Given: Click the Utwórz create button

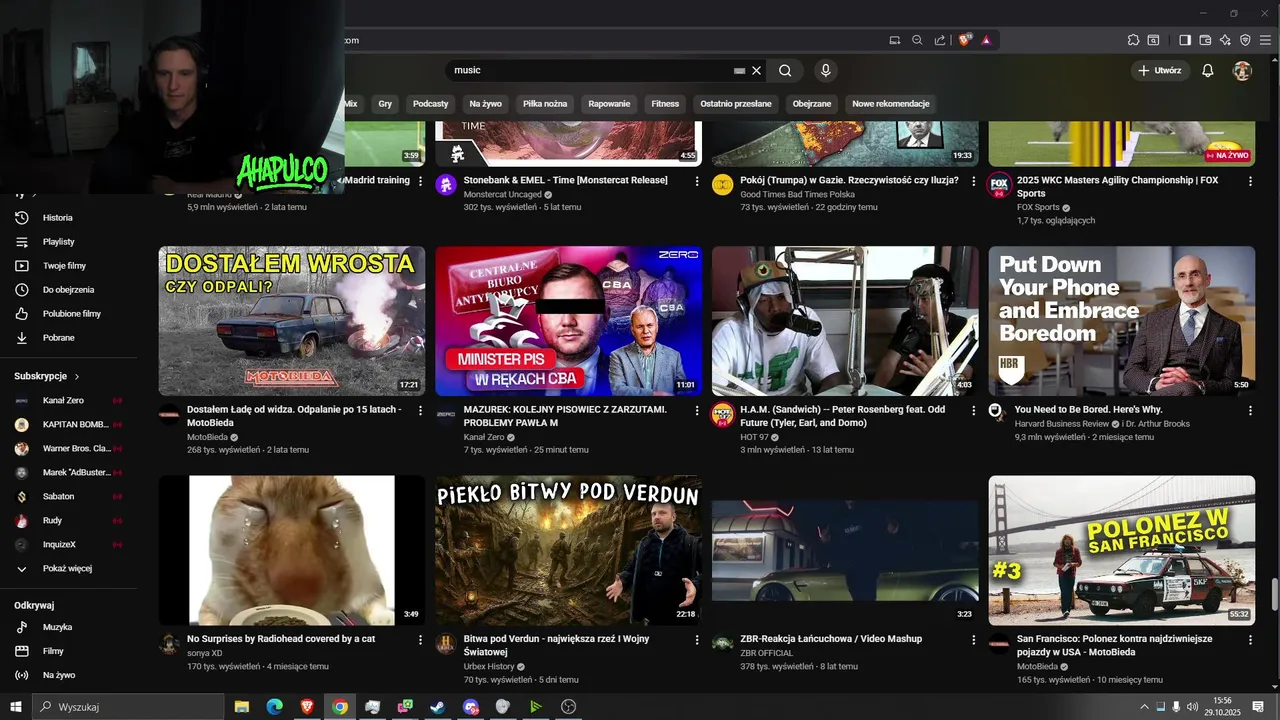Looking at the screenshot, I should point(1160,71).
